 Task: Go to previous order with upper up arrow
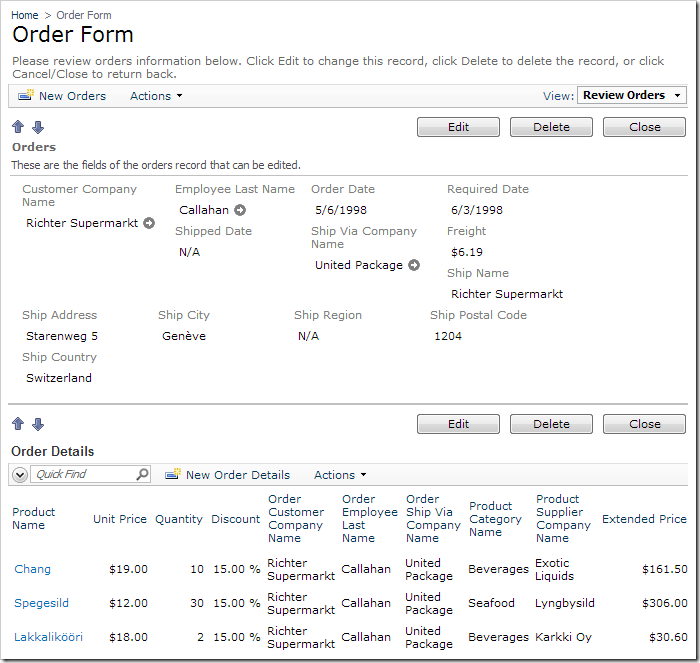(18, 127)
